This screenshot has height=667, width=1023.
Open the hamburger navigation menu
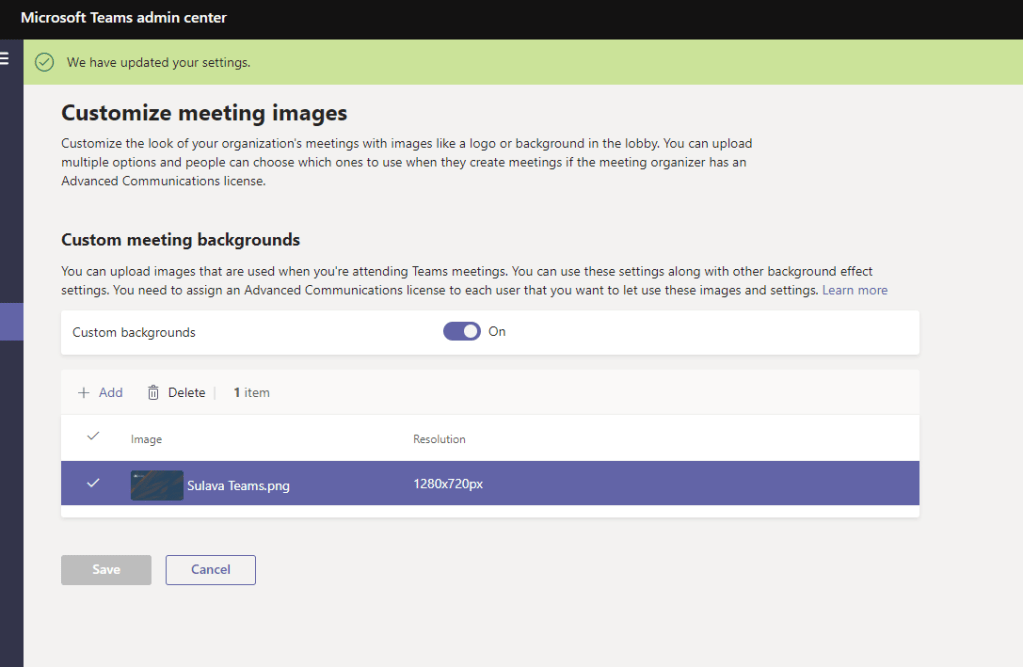[x=5, y=59]
